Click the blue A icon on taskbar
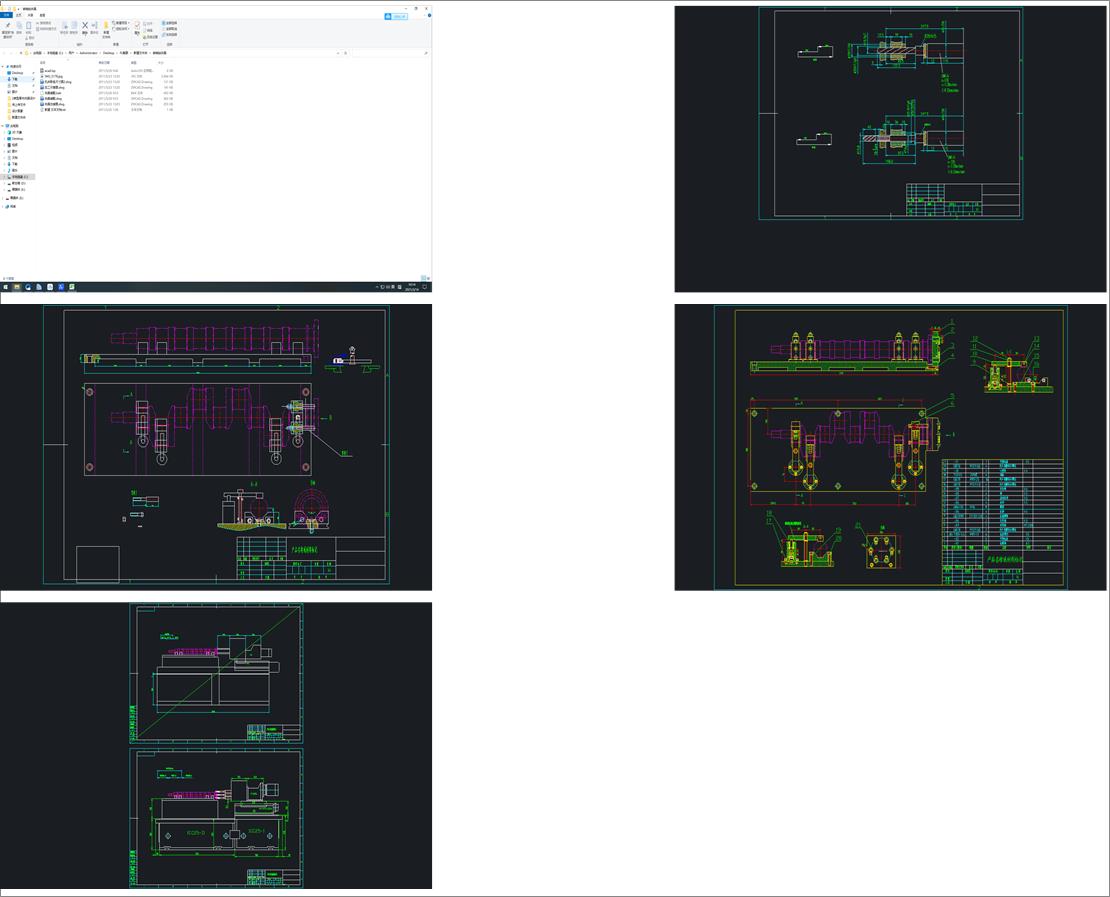 (61, 287)
